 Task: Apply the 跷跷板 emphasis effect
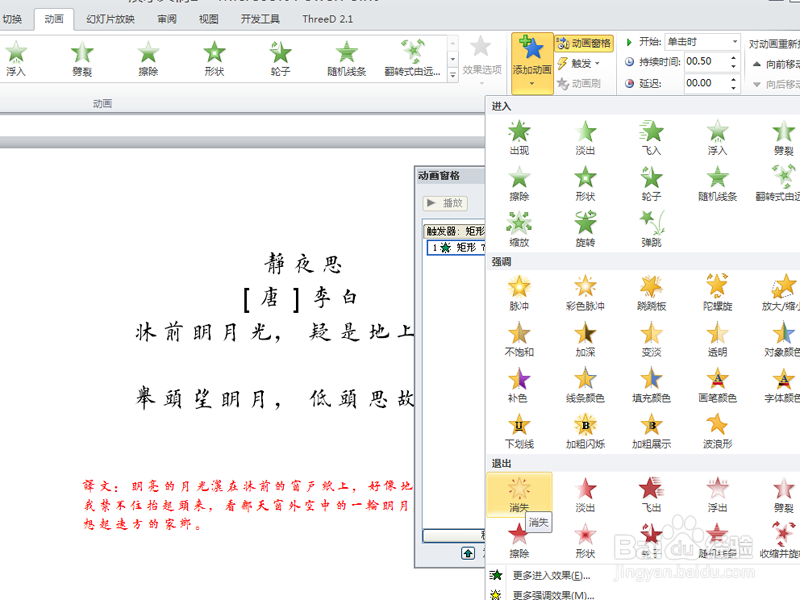652,293
